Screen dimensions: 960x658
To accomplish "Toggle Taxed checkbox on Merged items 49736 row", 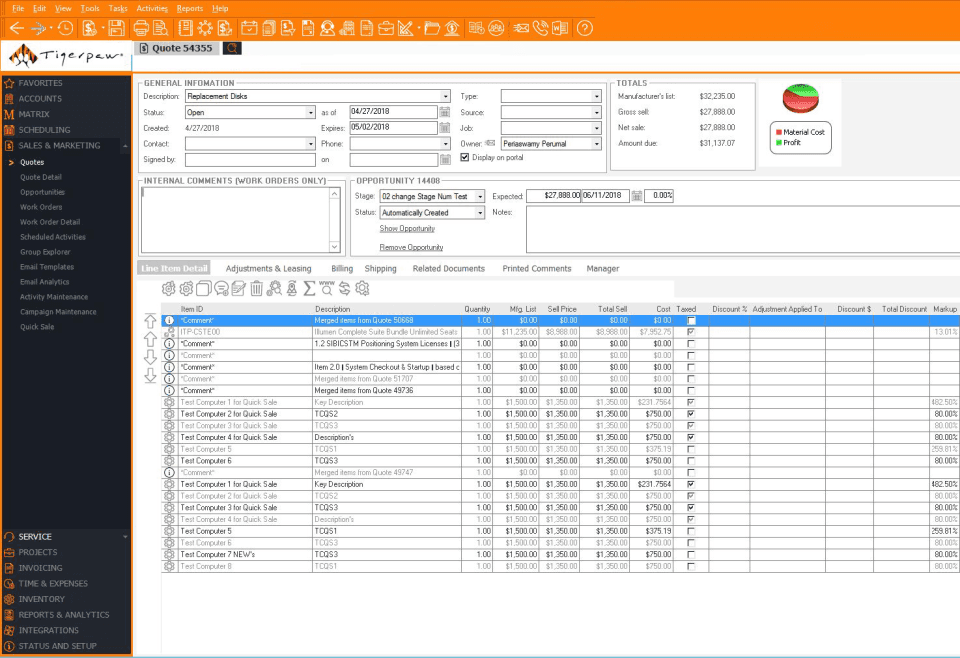I will [x=691, y=391].
